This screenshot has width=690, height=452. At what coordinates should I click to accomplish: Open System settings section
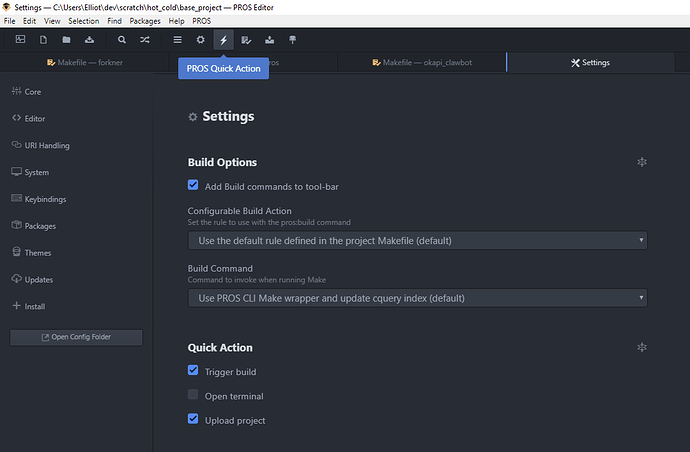point(30,172)
